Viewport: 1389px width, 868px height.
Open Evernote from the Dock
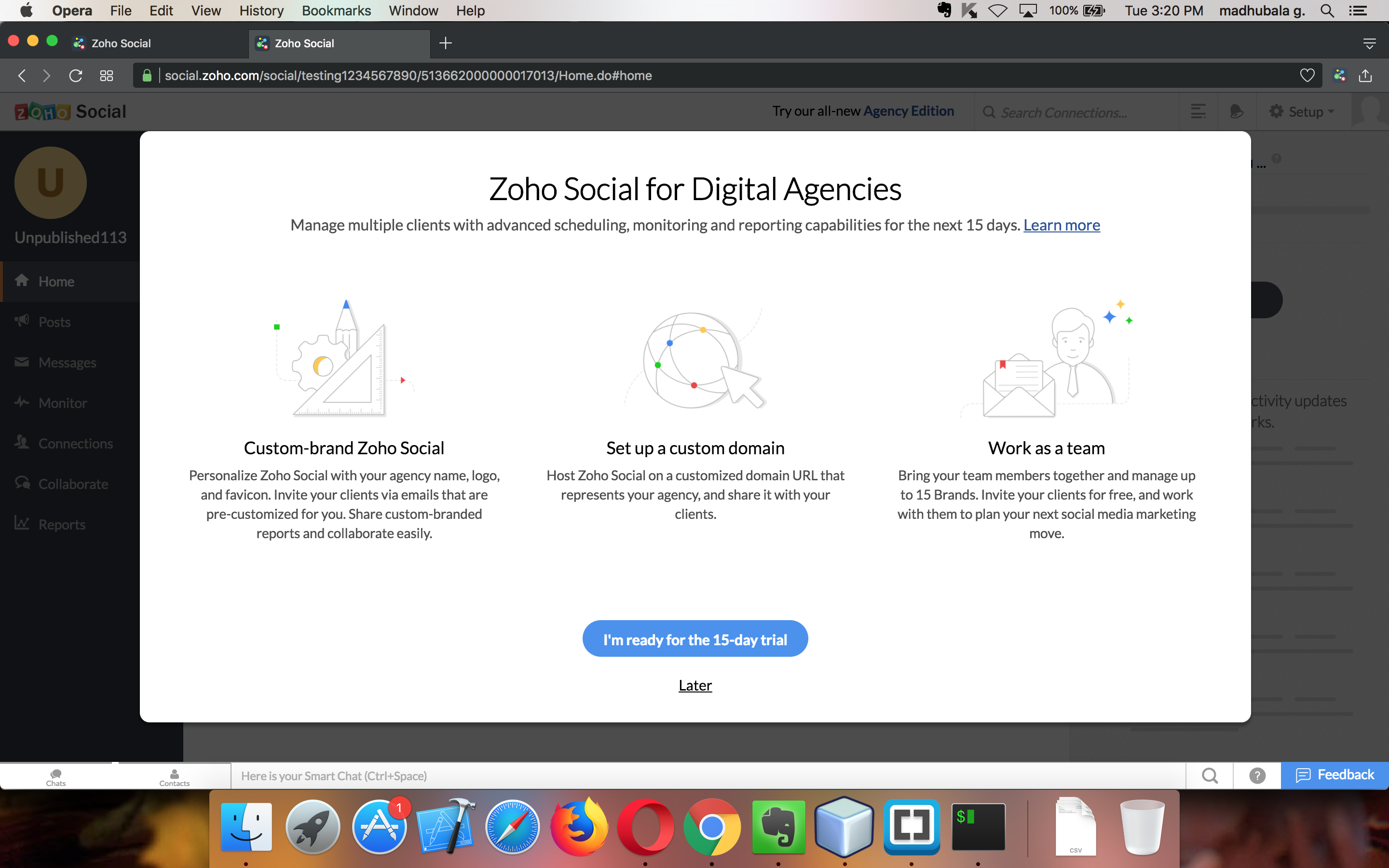(778, 827)
